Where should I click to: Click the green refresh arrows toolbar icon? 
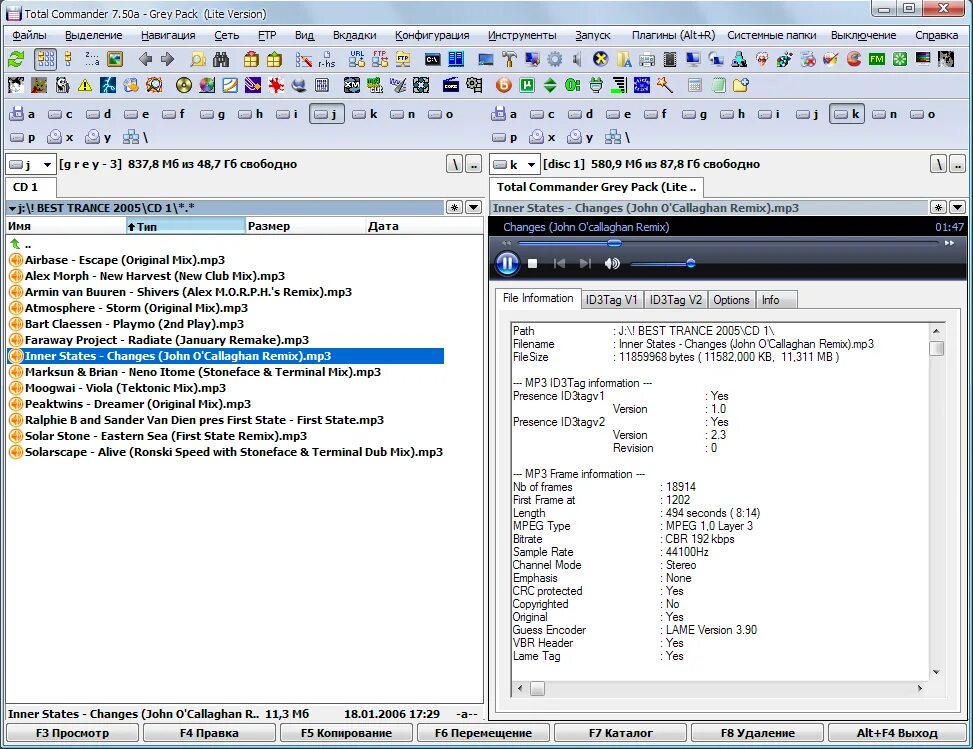[x=16, y=60]
